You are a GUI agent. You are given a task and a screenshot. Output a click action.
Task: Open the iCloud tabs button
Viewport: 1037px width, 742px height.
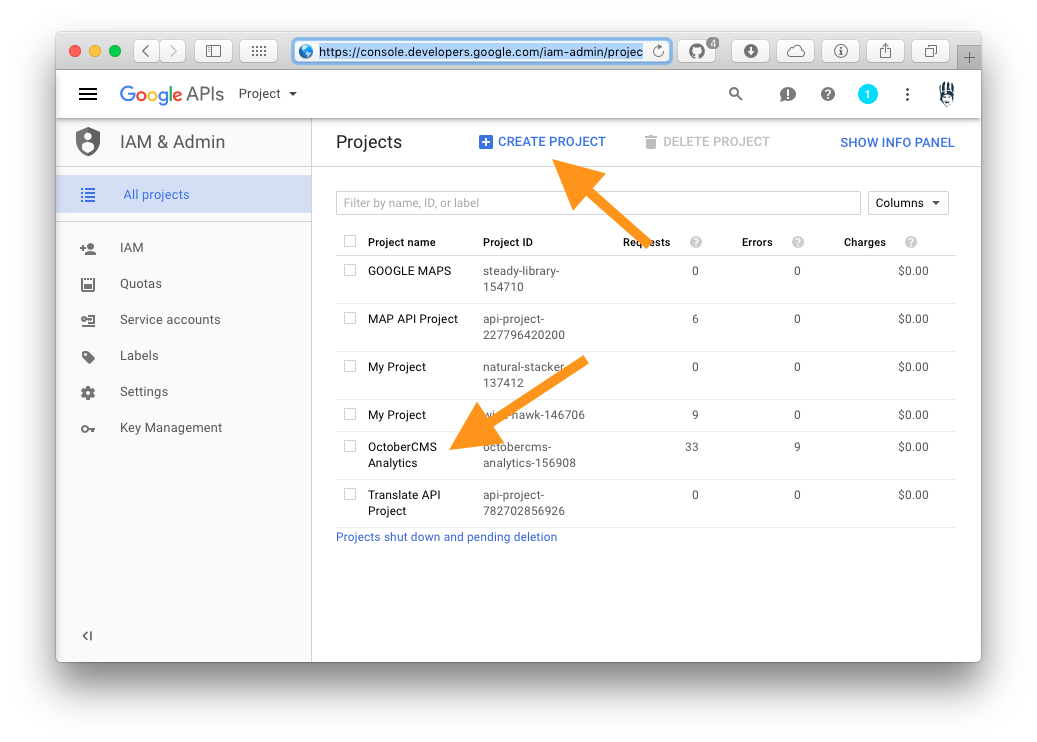[x=796, y=51]
